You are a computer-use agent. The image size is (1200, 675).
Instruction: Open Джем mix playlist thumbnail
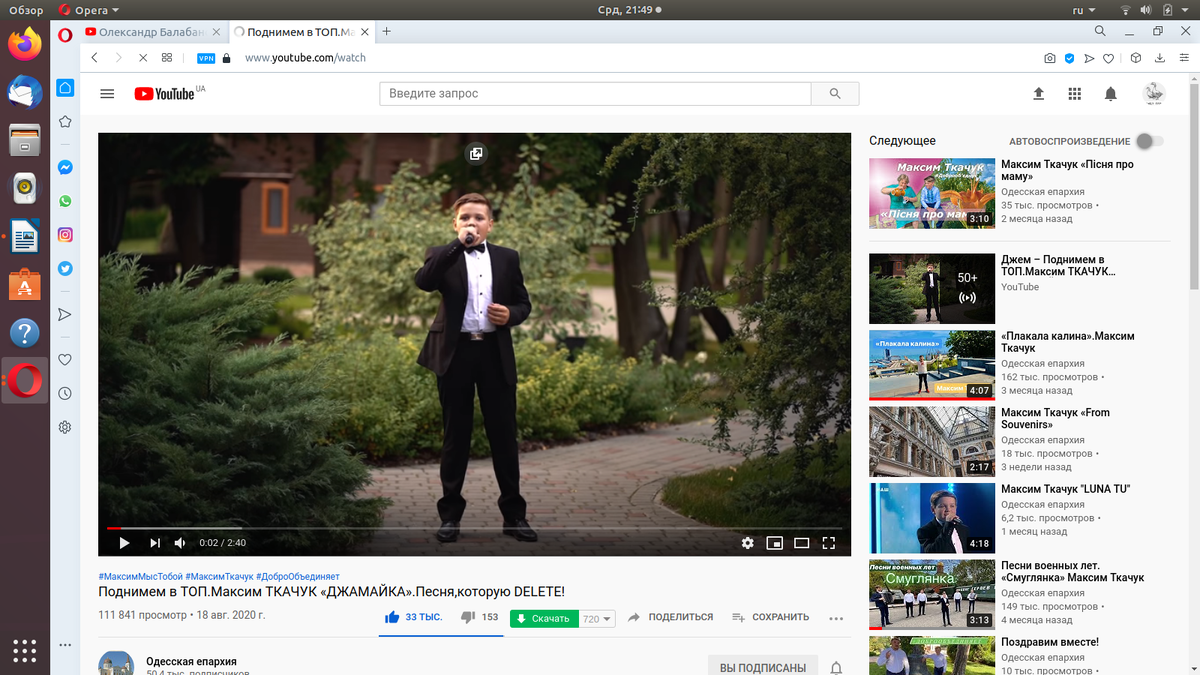[x=932, y=288]
